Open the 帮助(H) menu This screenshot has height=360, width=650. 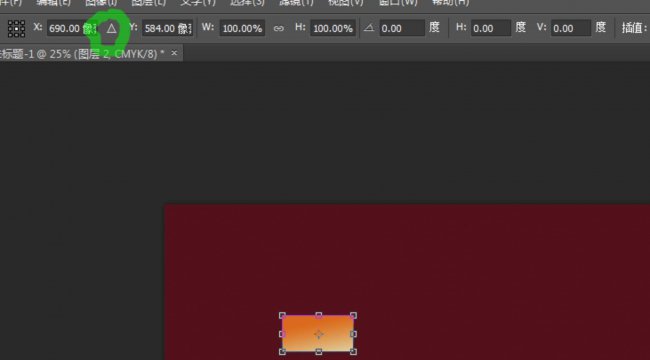(x=450, y=2)
